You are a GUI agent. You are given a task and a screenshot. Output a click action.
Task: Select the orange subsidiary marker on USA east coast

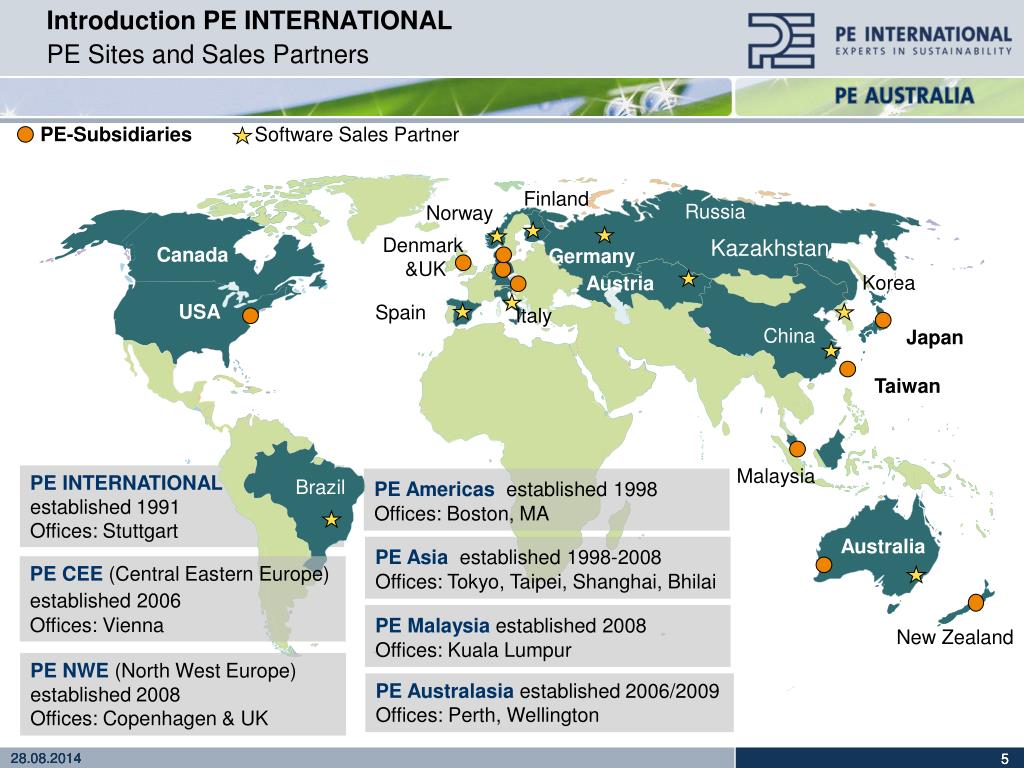(x=251, y=315)
